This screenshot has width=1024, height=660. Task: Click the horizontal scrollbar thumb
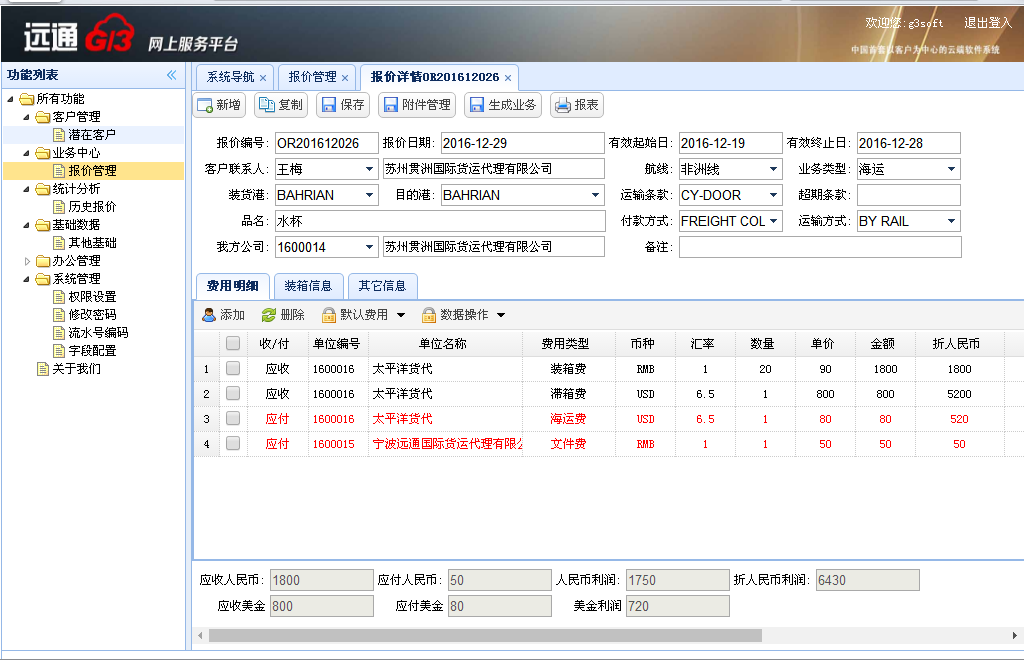pyautogui.click(x=485, y=635)
